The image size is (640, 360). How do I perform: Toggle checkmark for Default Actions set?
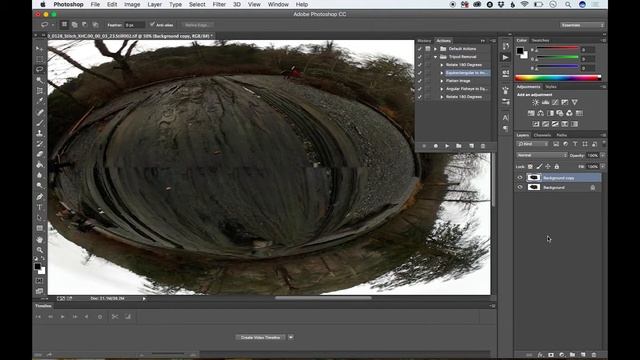tap(420, 49)
